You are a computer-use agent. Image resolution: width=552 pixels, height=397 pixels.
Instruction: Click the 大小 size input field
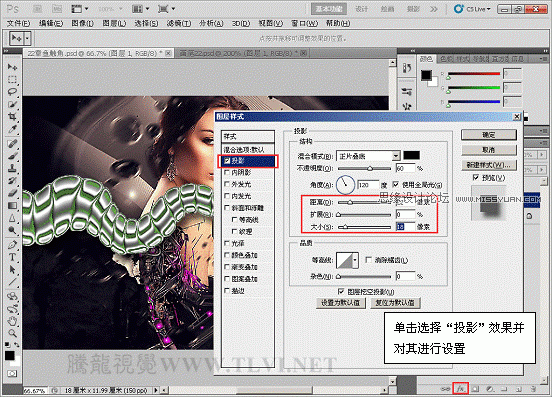405,227
